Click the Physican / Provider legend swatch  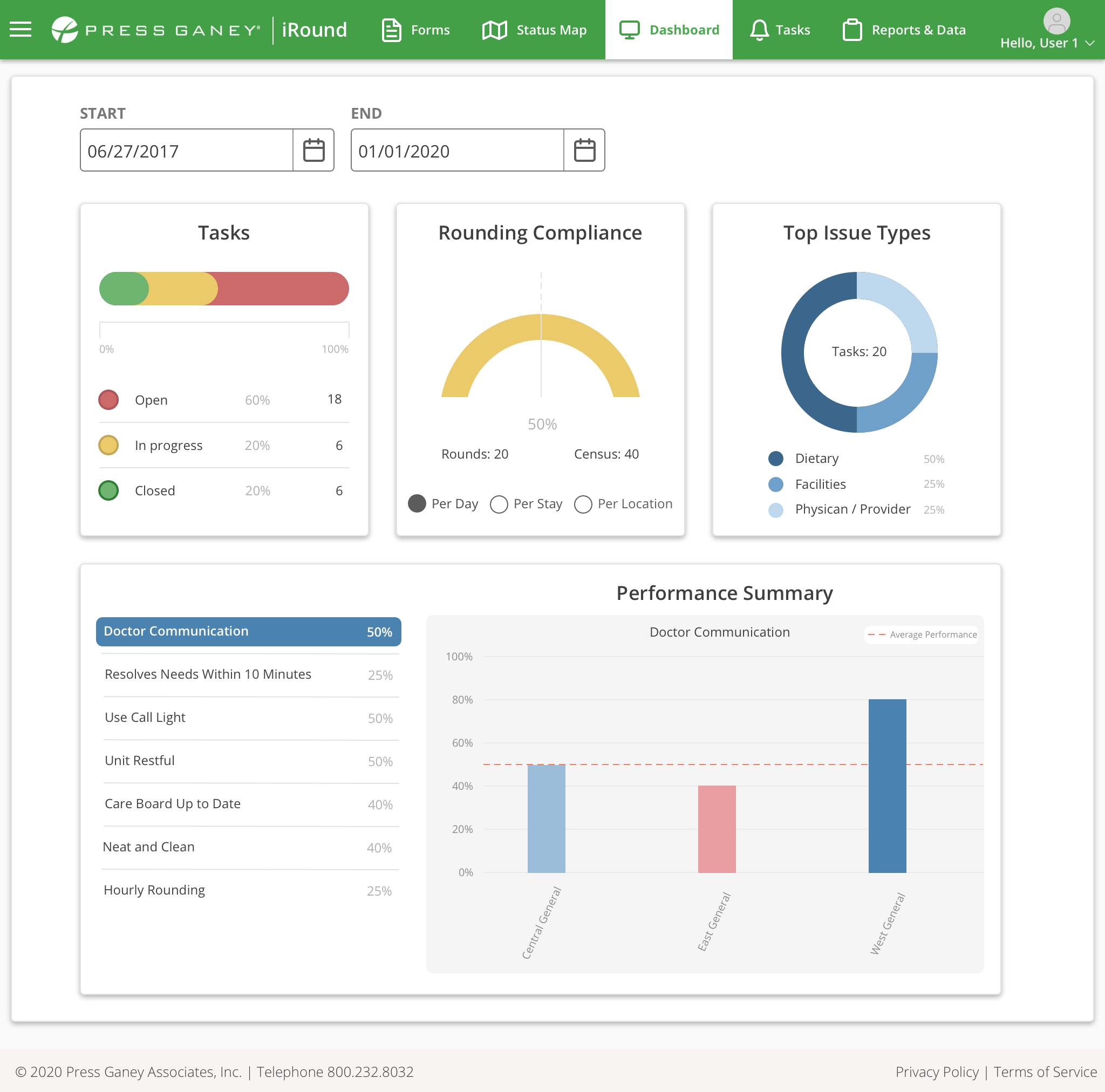(x=775, y=510)
